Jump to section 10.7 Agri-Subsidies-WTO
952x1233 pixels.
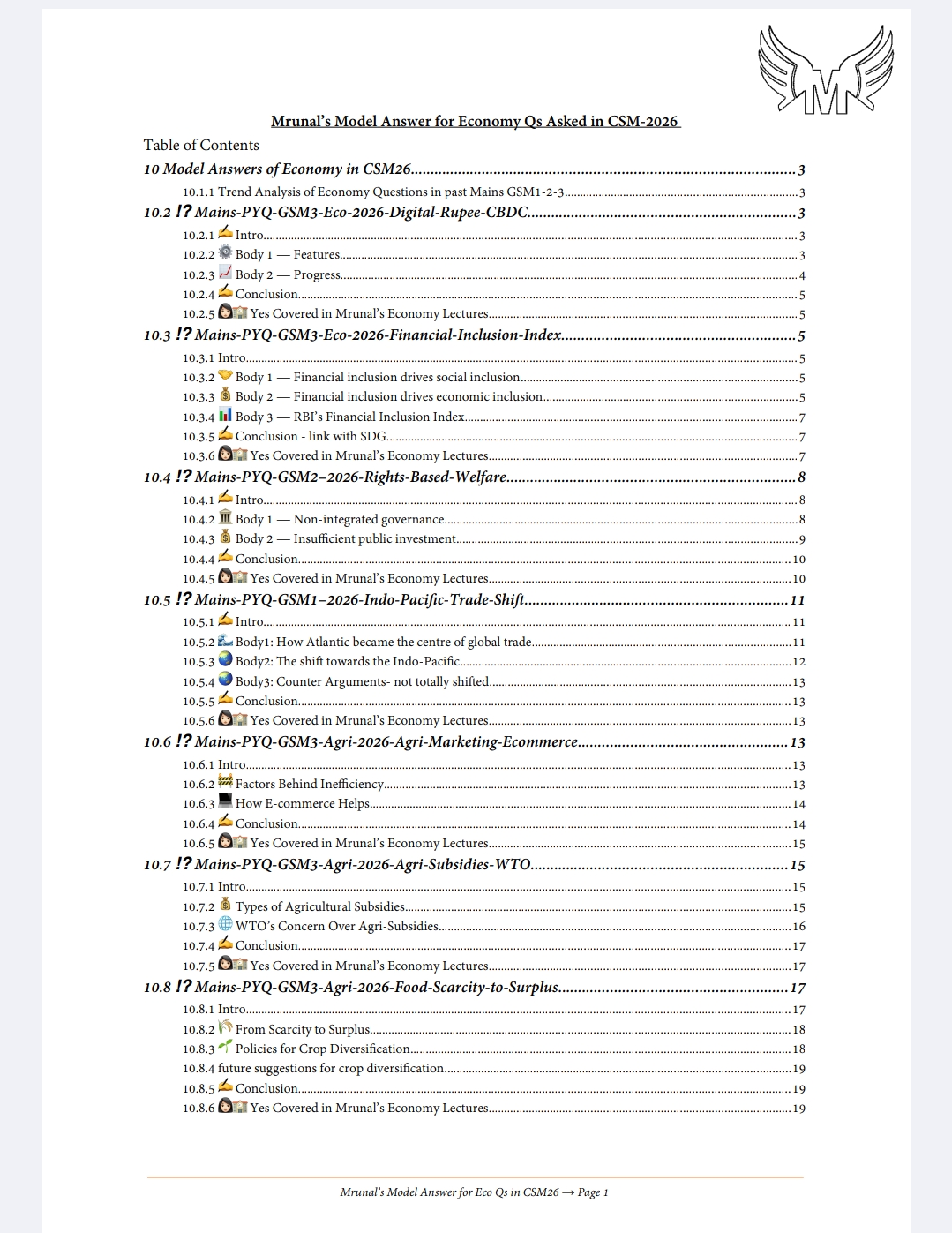coord(475,865)
